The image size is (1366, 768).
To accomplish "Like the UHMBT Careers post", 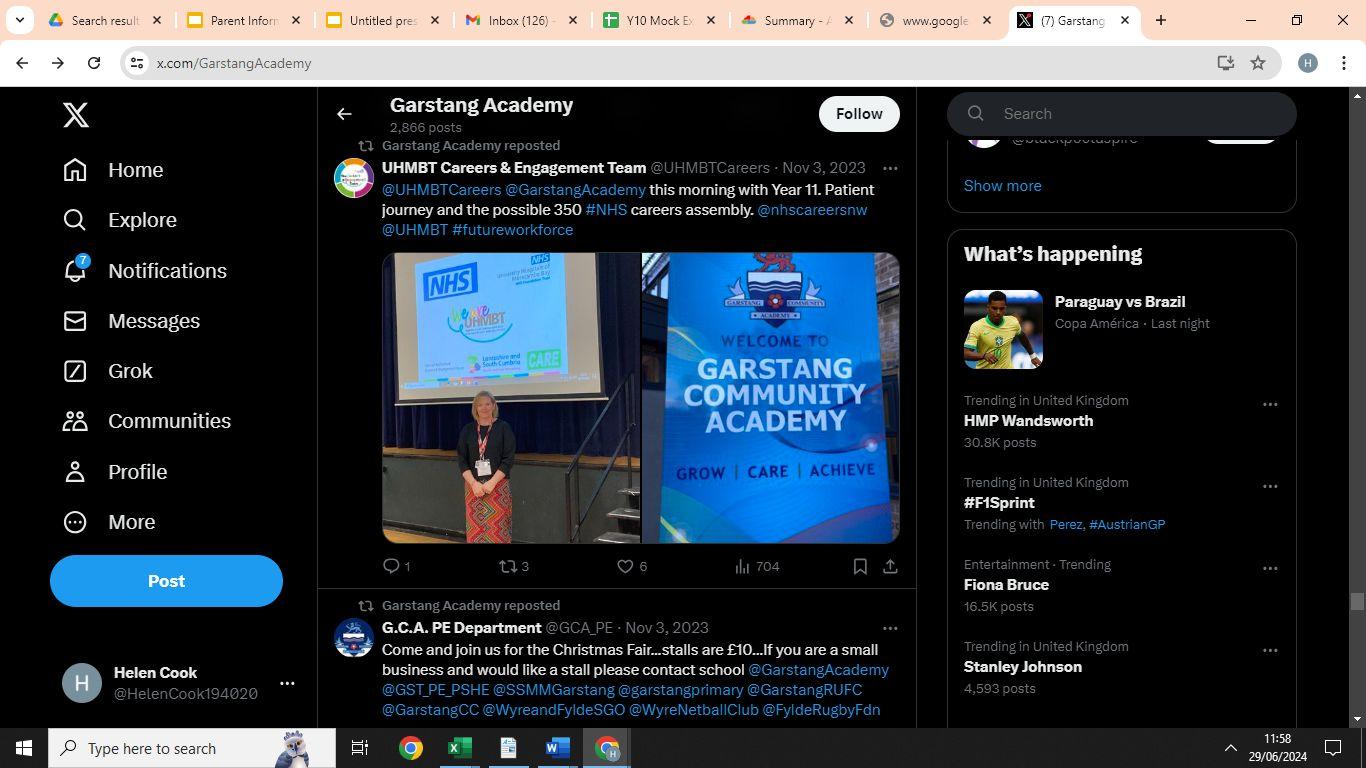I will click(x=632, y=566).
